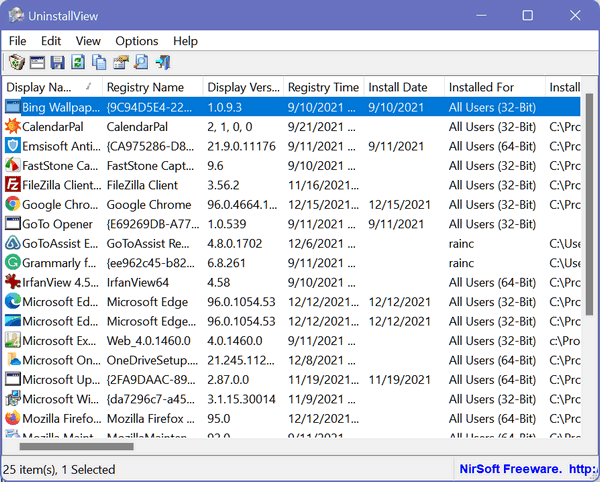Sort by the Display Version column header
Screen dimensions: 600x482
click(243, 87)
